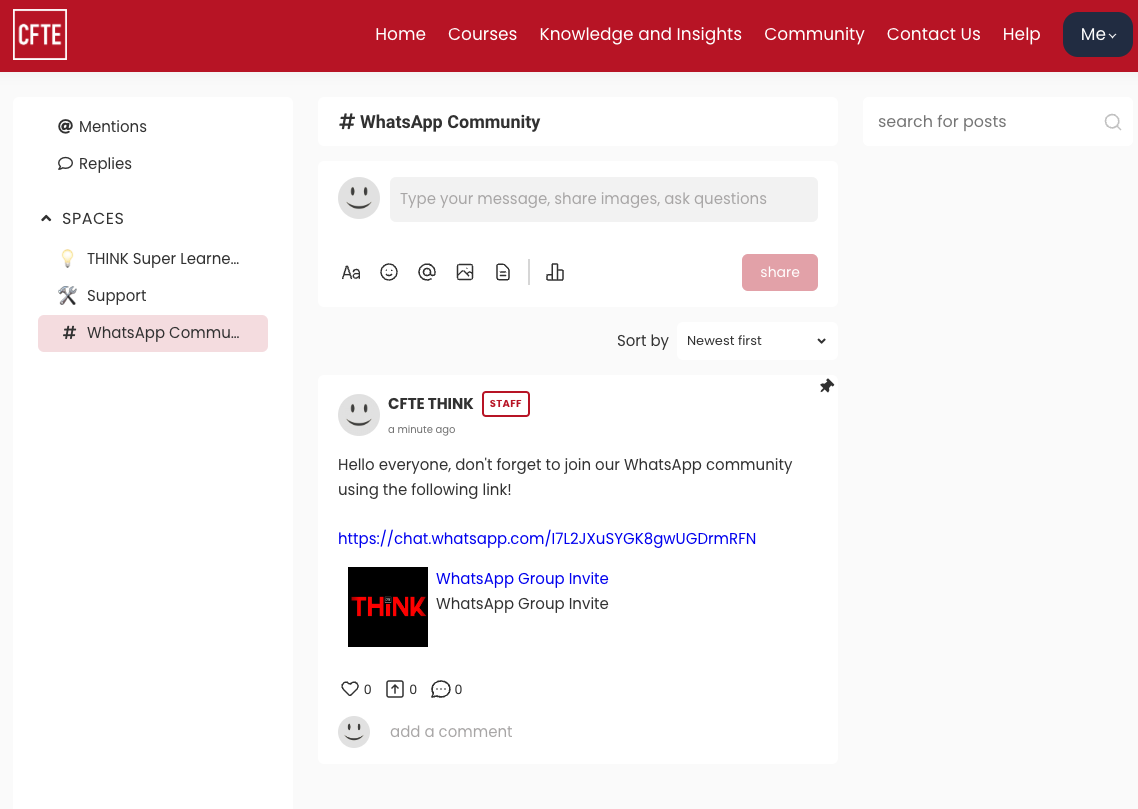Screen dimensions: 1138x809
Task: Open Contact Us page
Action: (x=933, y=34)
